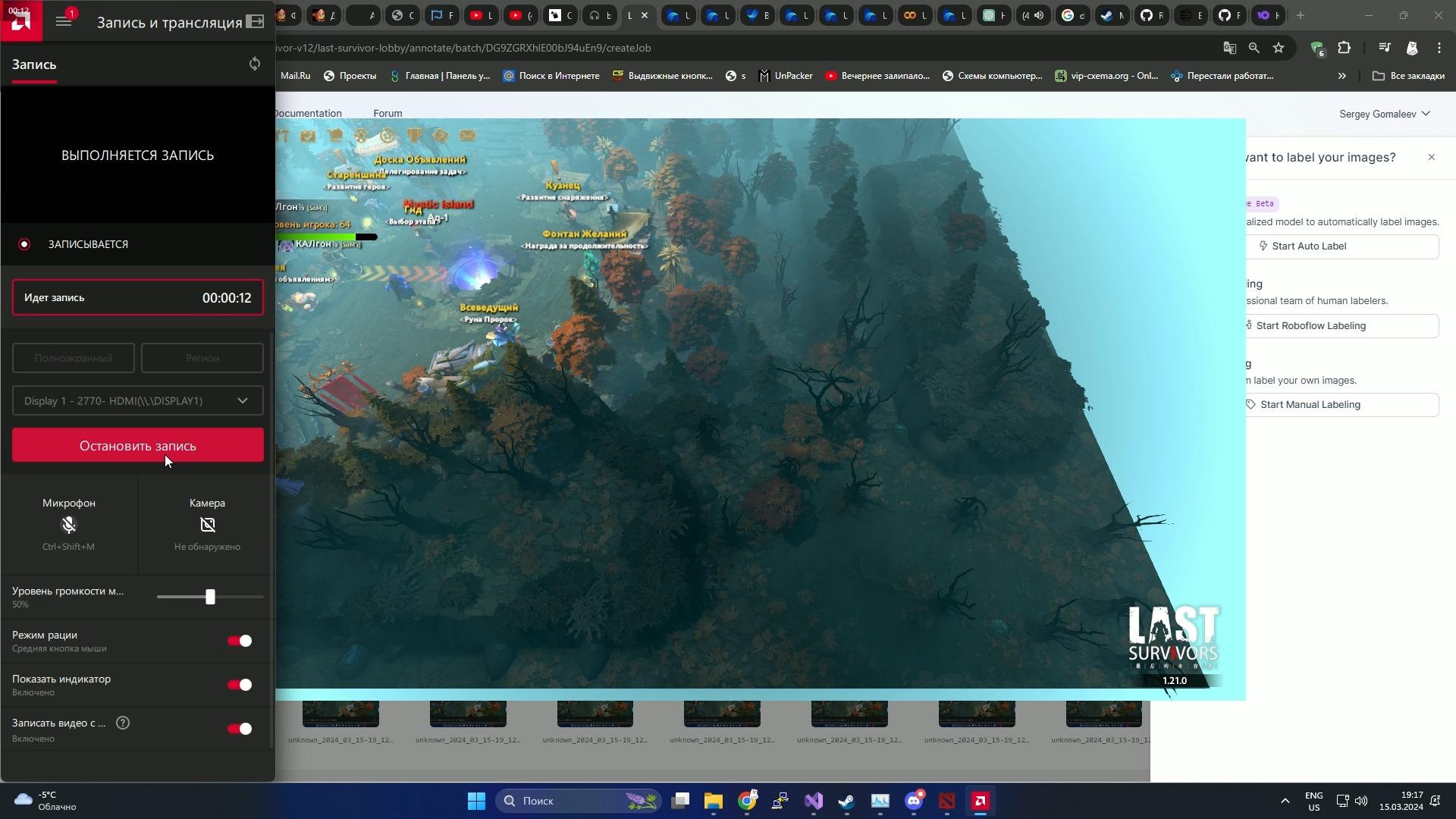This screenshot has height=819, width=1456.
Task: Click Chrome translate page icon
Action: point(1230,48)
